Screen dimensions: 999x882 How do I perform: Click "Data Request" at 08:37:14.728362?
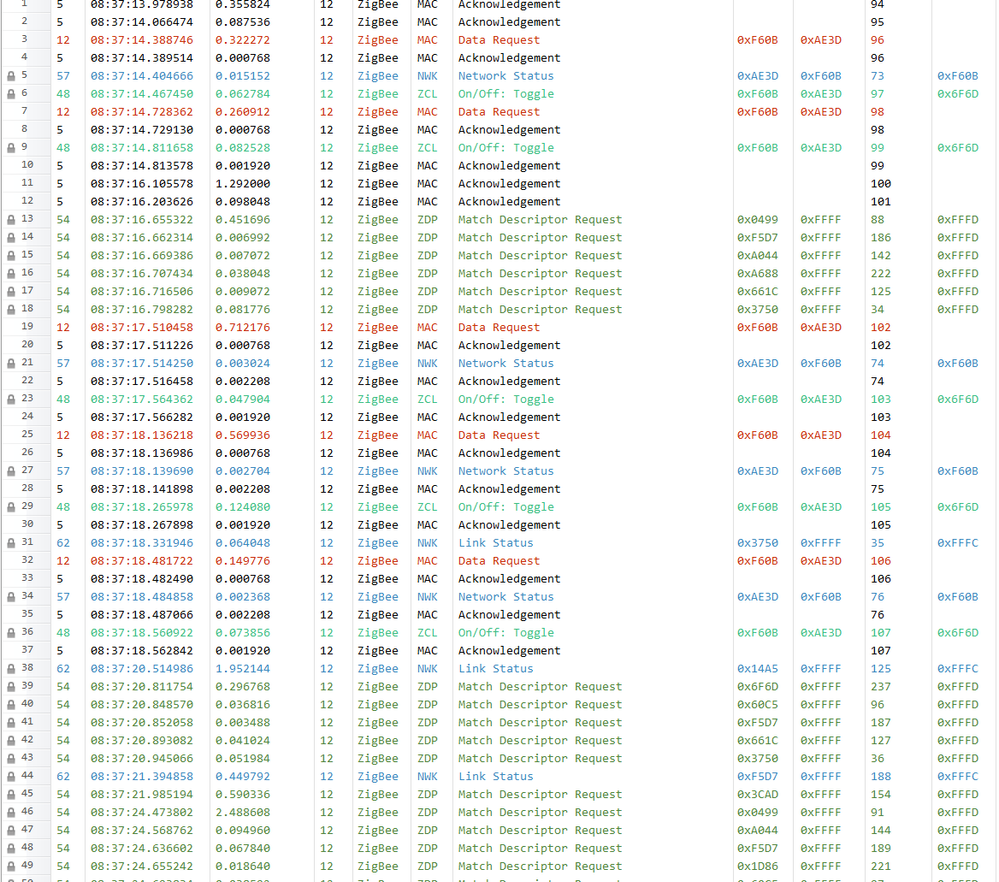pyautogui.click(x=499, y=112)
